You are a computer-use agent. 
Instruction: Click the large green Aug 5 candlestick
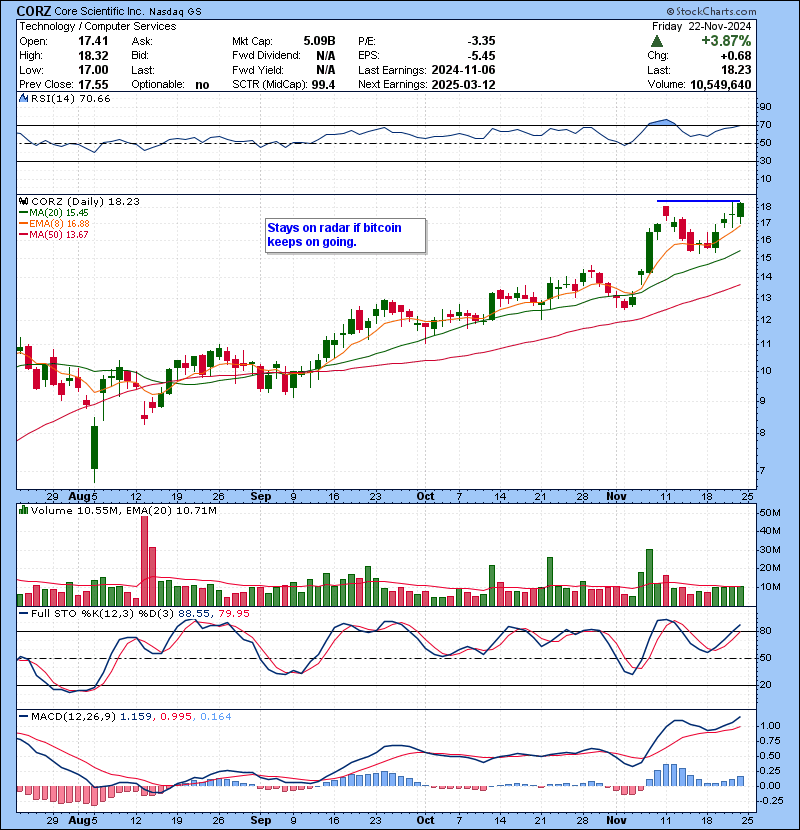[x=95, y=447]
